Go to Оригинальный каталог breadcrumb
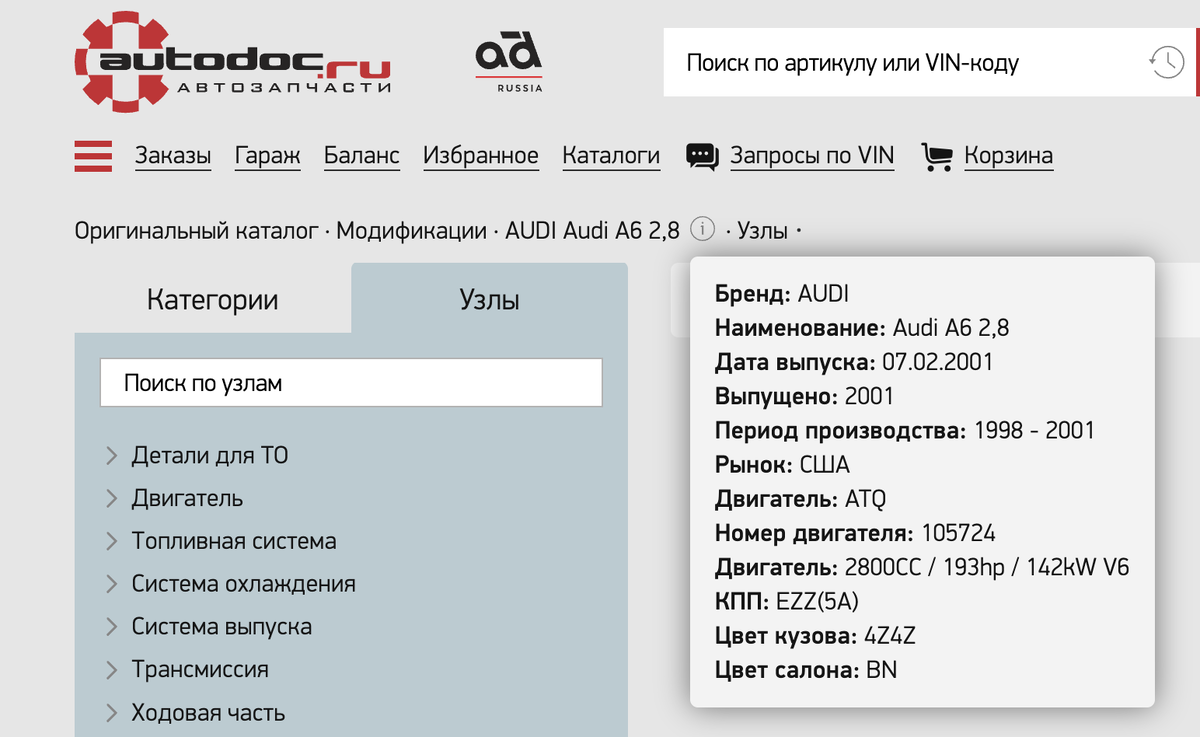1200x737 pixels. [197, 231]
